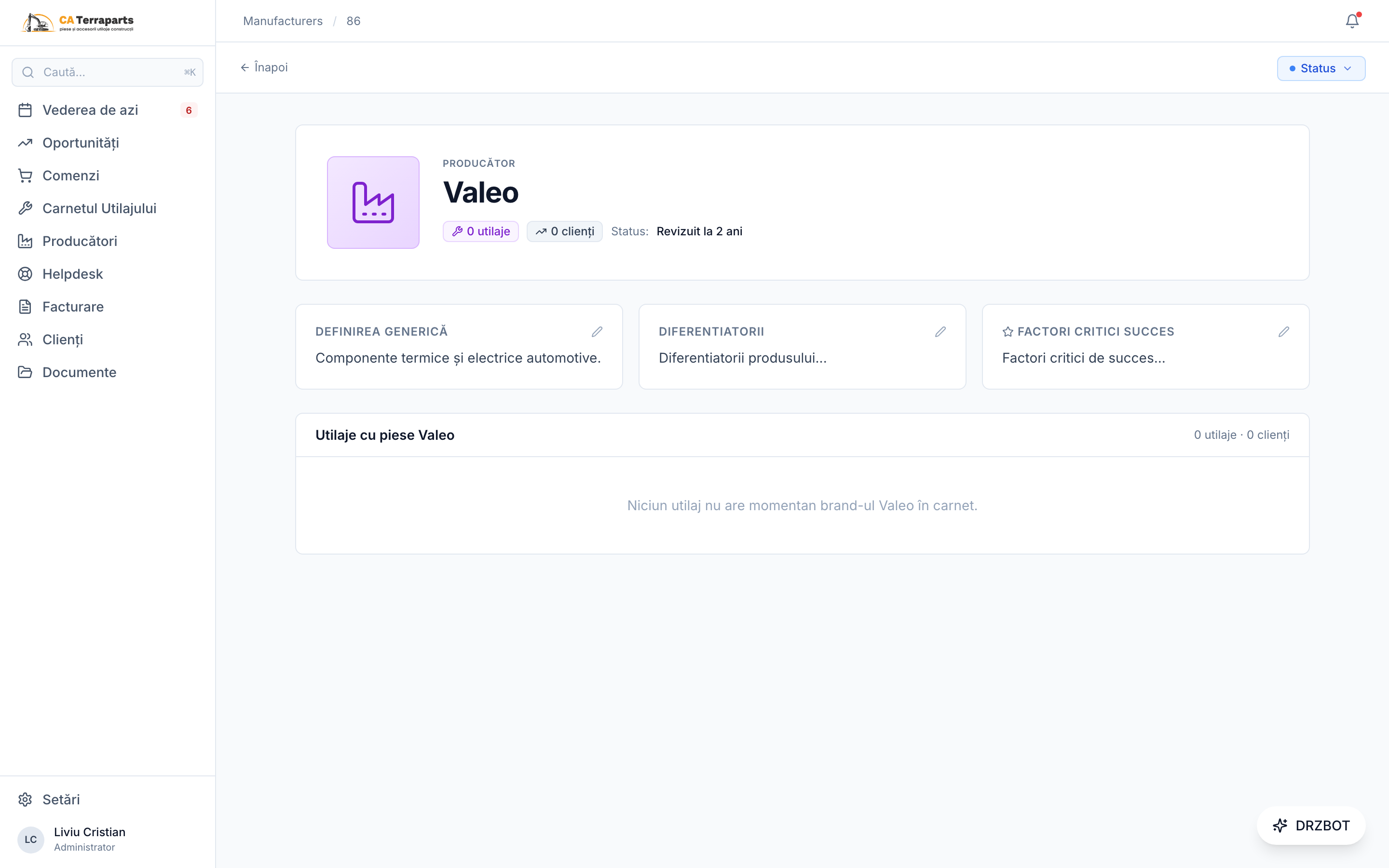Click the Helpdesk lifebuoy icon
The height and width of the screenshot is (868, 1389).
tap(25, 274)
